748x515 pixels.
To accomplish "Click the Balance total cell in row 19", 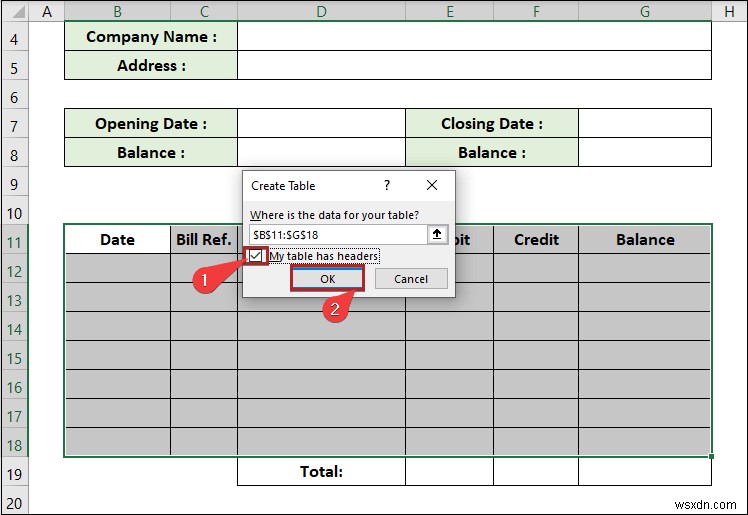I will 645,471.
